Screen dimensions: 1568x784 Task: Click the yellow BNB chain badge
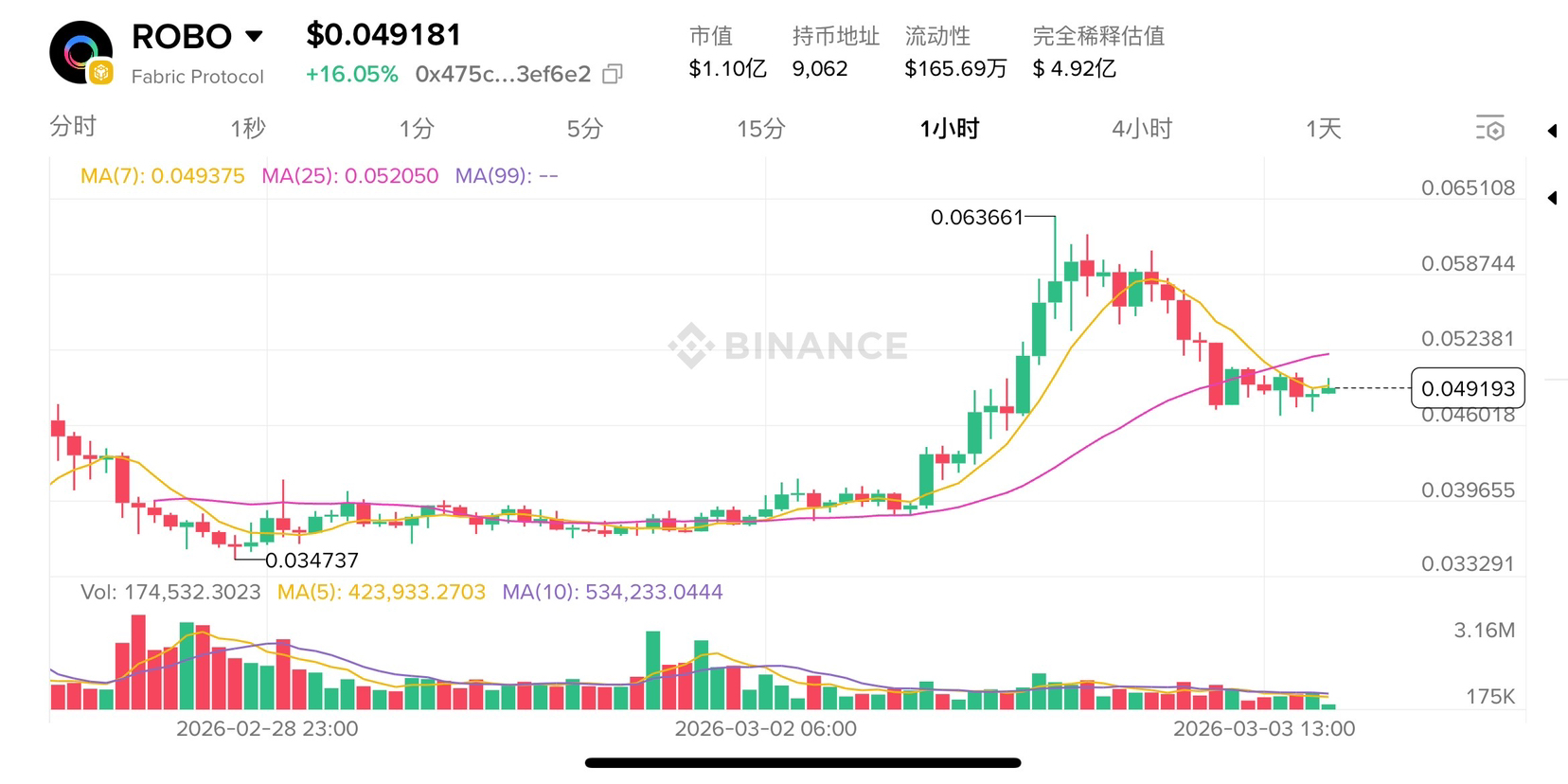click(x=101, y=73)
